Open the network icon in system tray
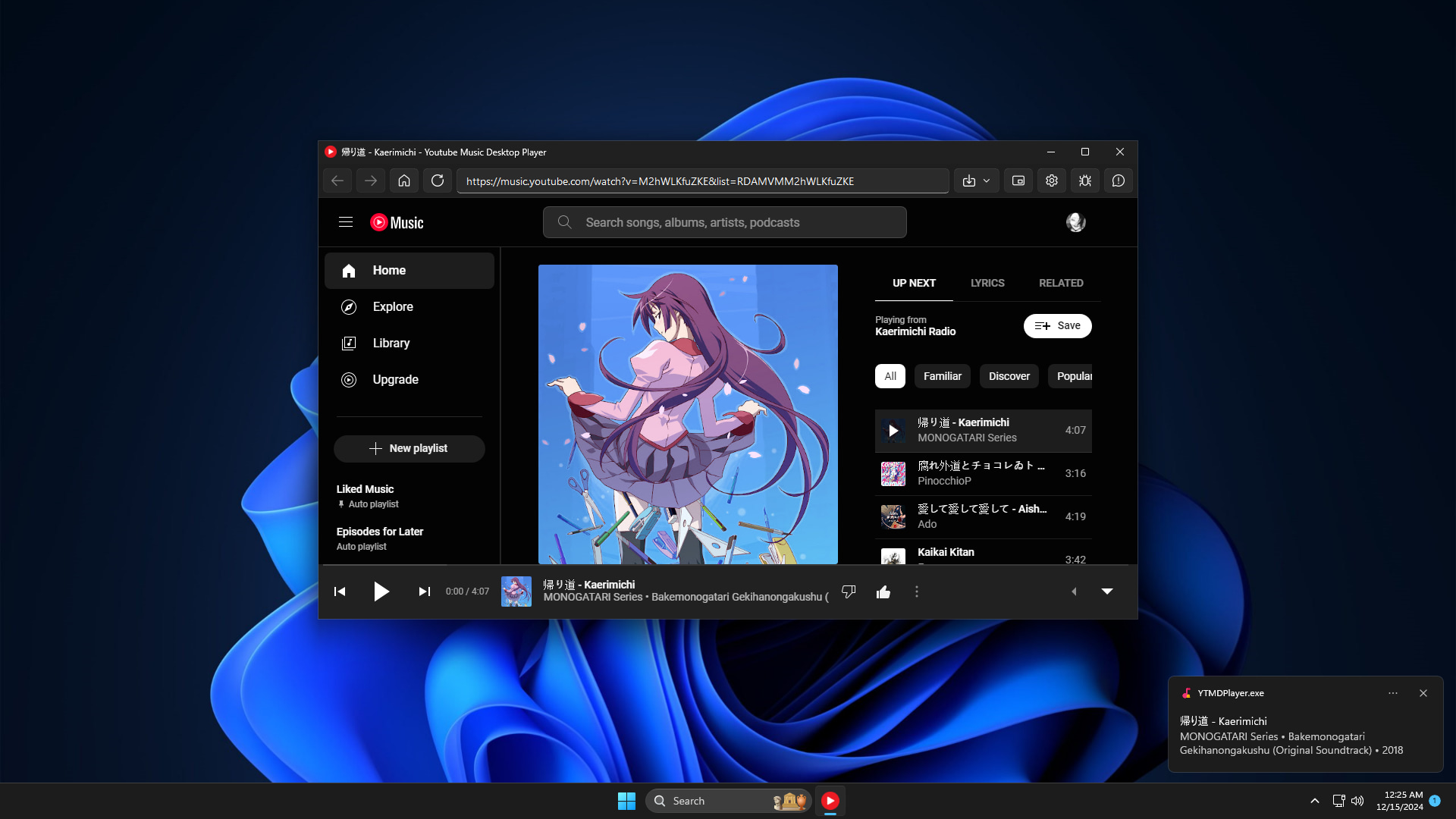Image resolution: width=1456 pixels, height=819 pixels. pos(1338,801)
